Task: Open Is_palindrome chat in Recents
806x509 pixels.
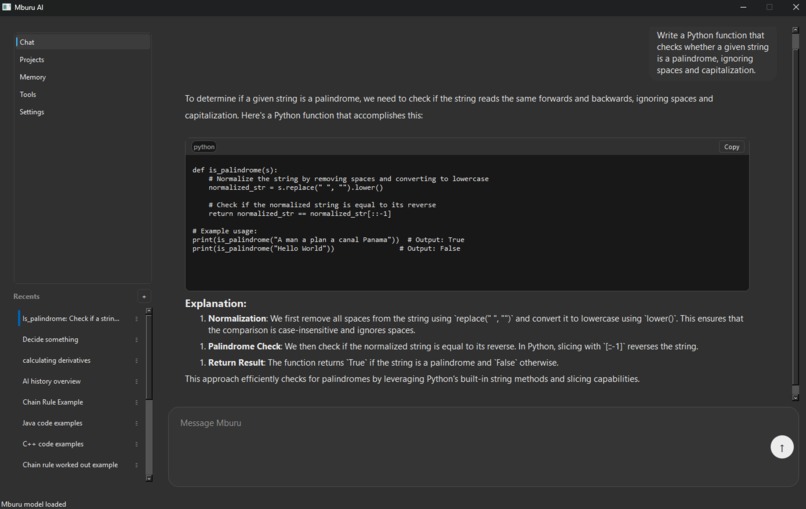Action: coord(71,319)
